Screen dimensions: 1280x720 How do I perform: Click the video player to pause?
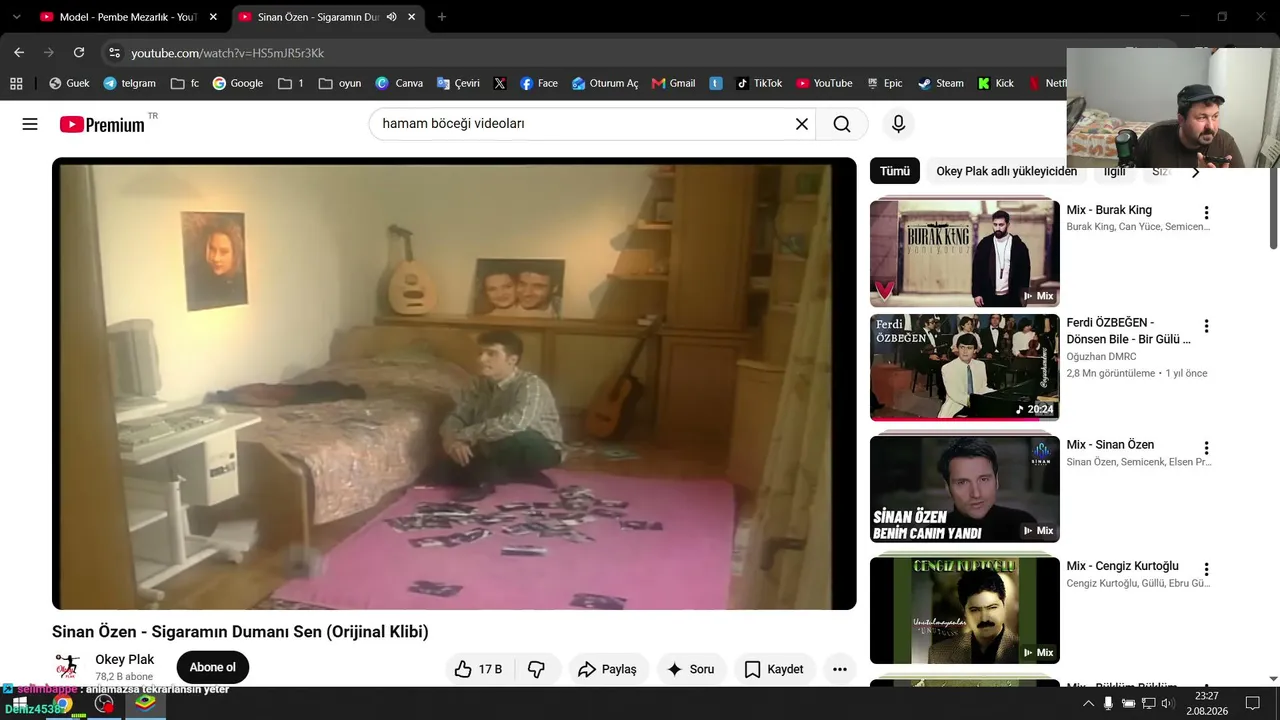[x=454, y=383]
